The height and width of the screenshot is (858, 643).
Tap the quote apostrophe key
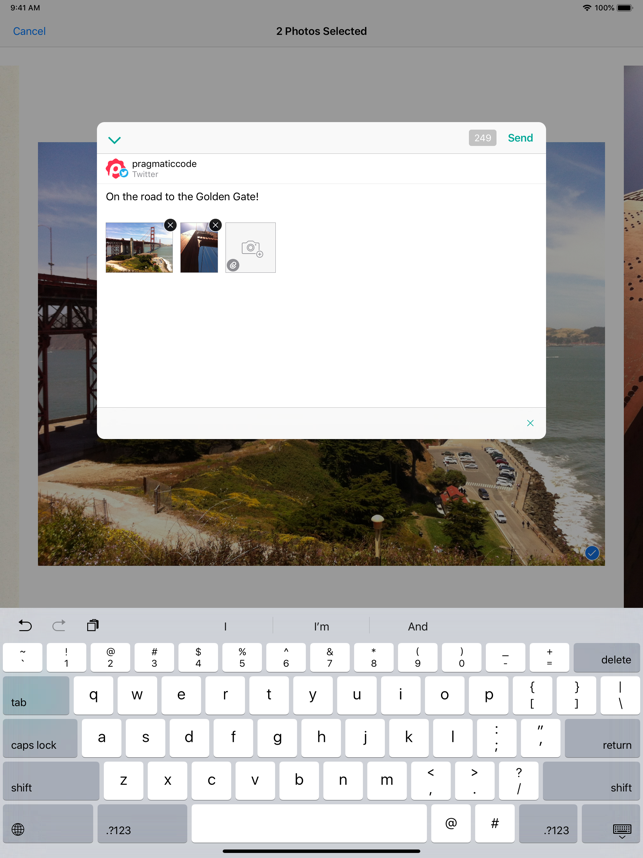pos(541,738)
